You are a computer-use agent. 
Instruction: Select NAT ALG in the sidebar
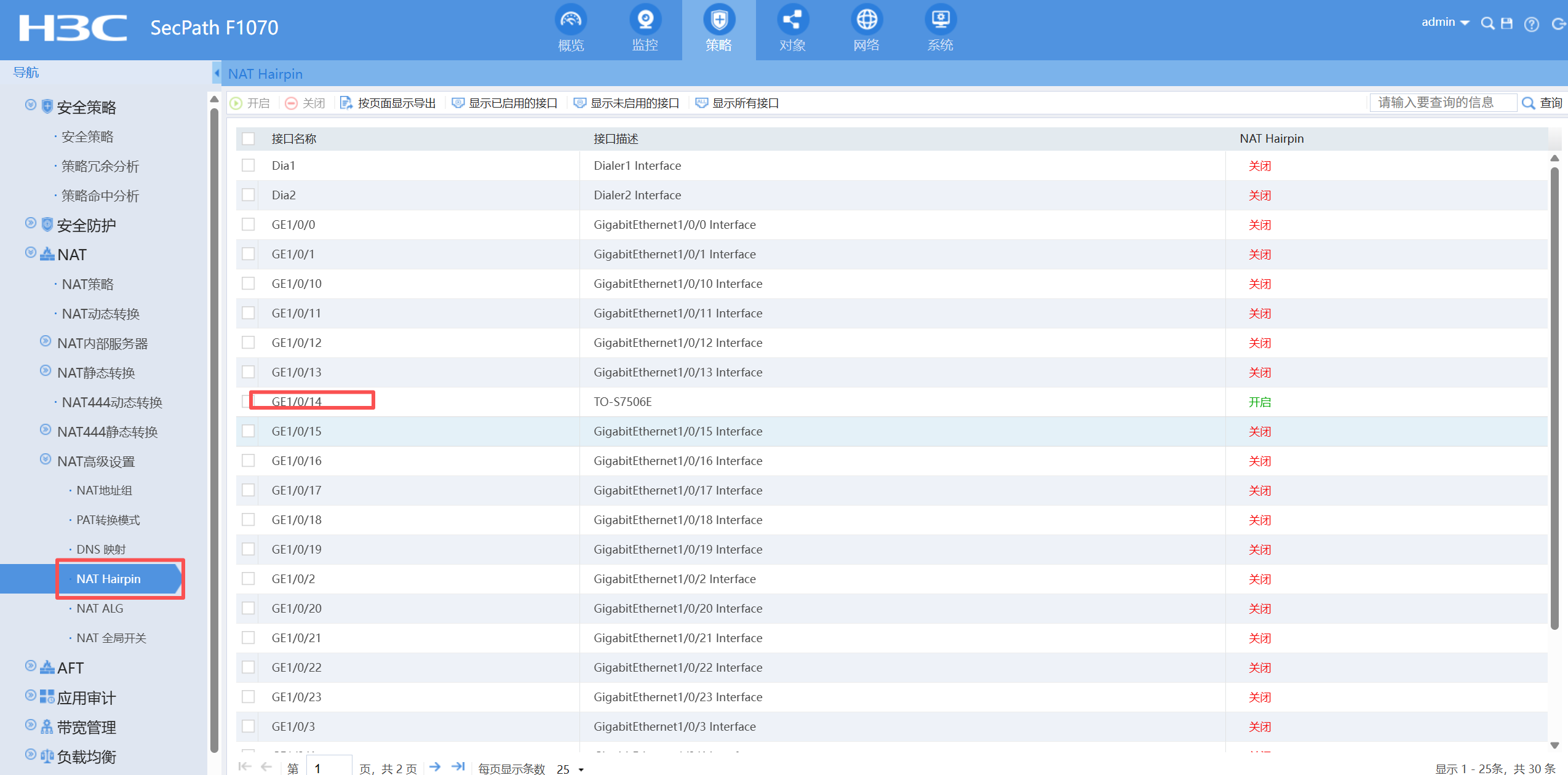(x=100, y=608)
